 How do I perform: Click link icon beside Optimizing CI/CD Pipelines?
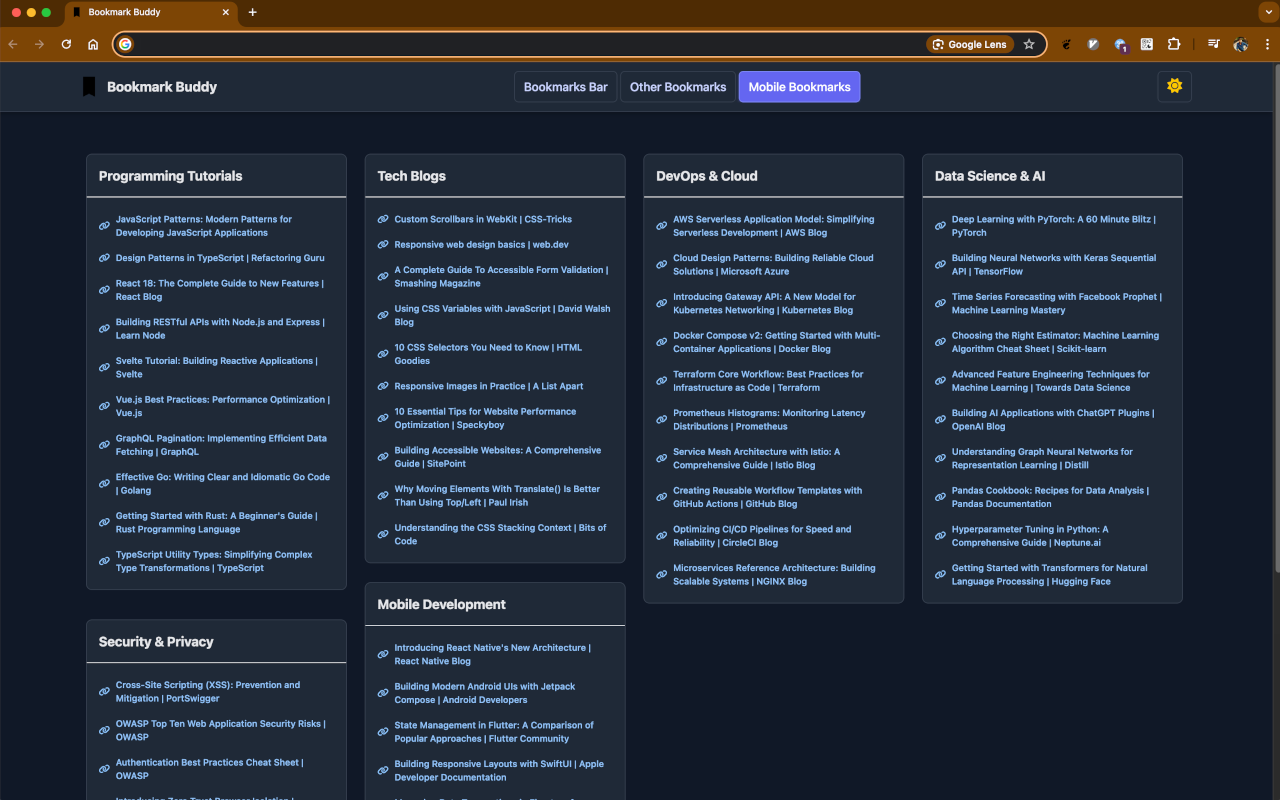pyautogui.click(x=661, y=536)
